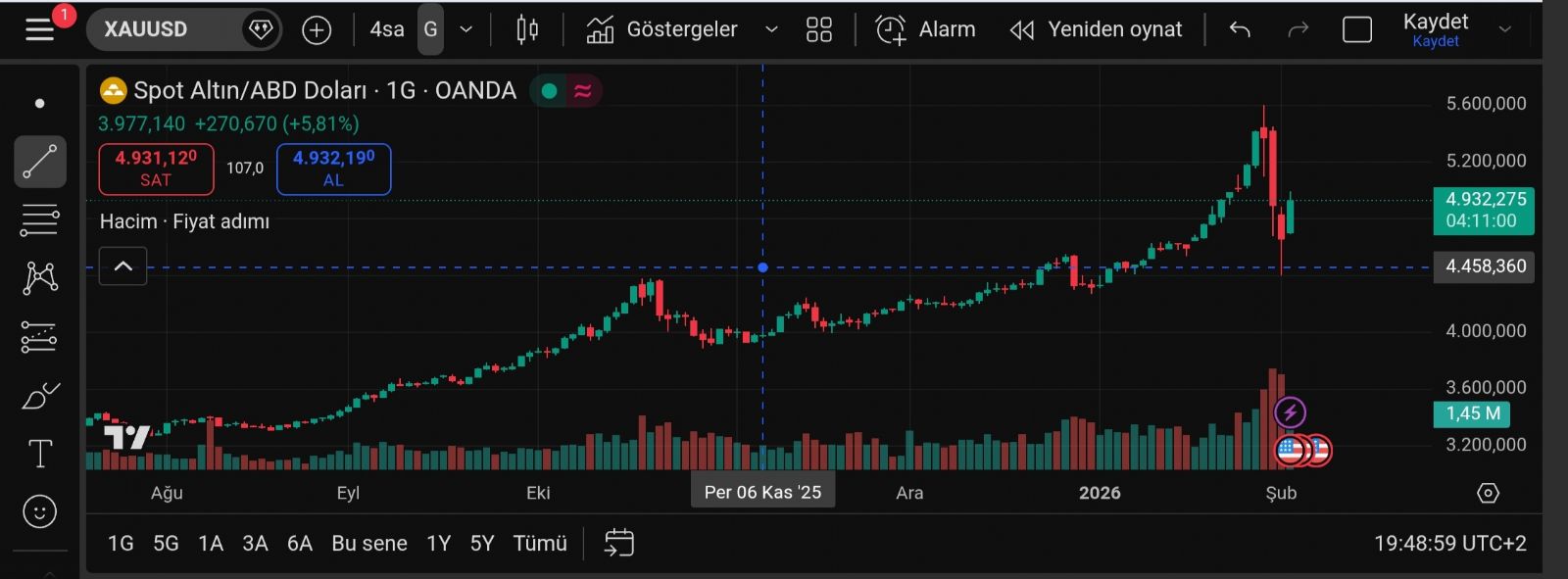Open the layout grid selector
This screenshot has height=579, width=1568.
818,30
